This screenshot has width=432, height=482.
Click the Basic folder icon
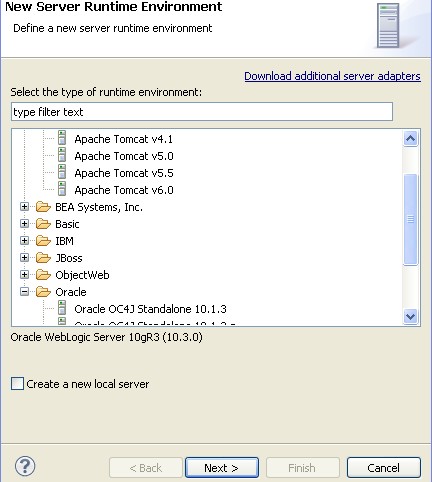tap(43, 224)
